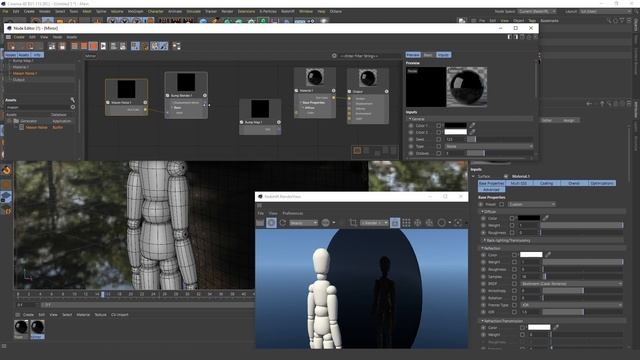Toggle the IOR checkbox under Reflection
This screenshot has width=640, height=360.
tap(514, 312)
